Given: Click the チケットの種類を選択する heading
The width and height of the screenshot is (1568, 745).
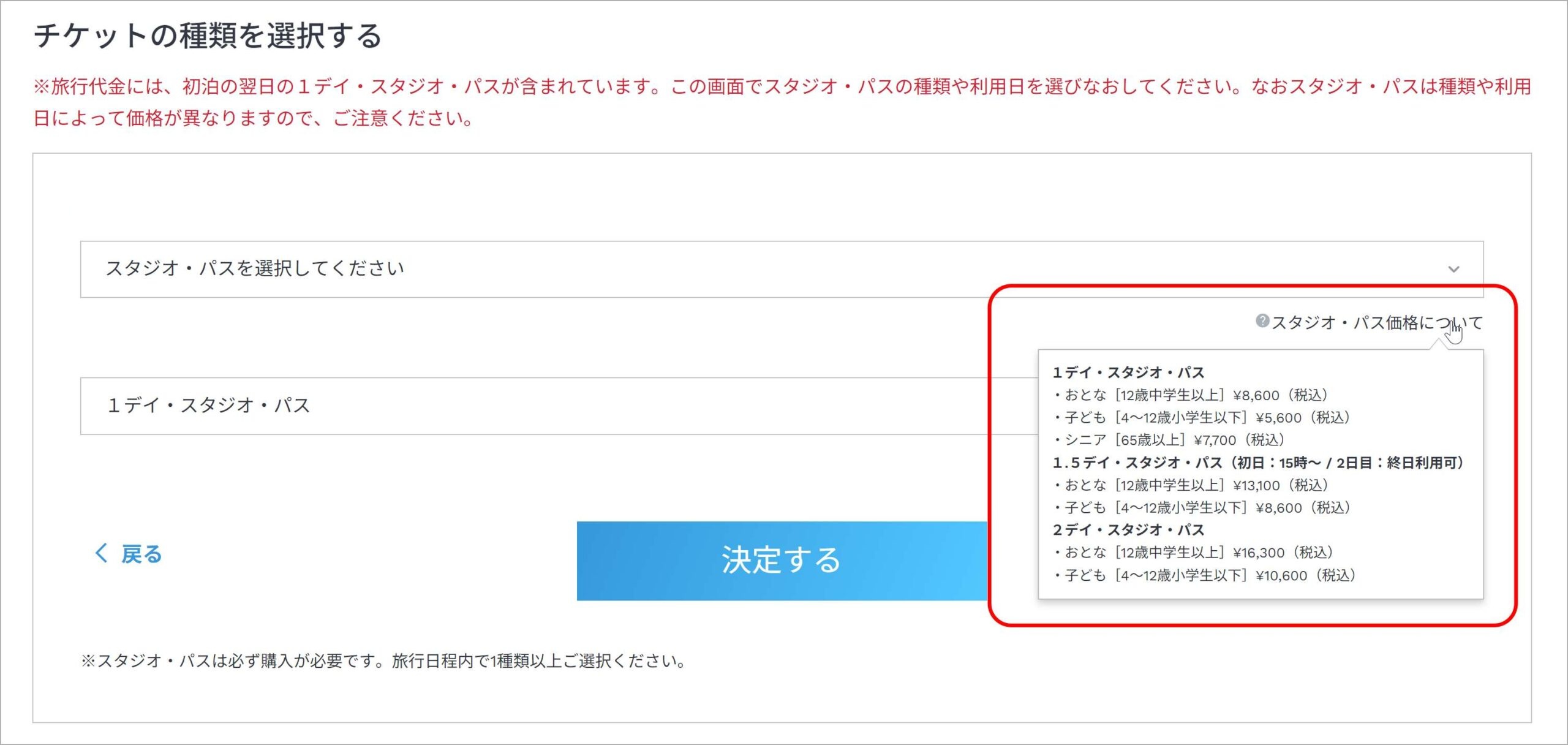Looking at the screenshot, I should tap(208, 36).
